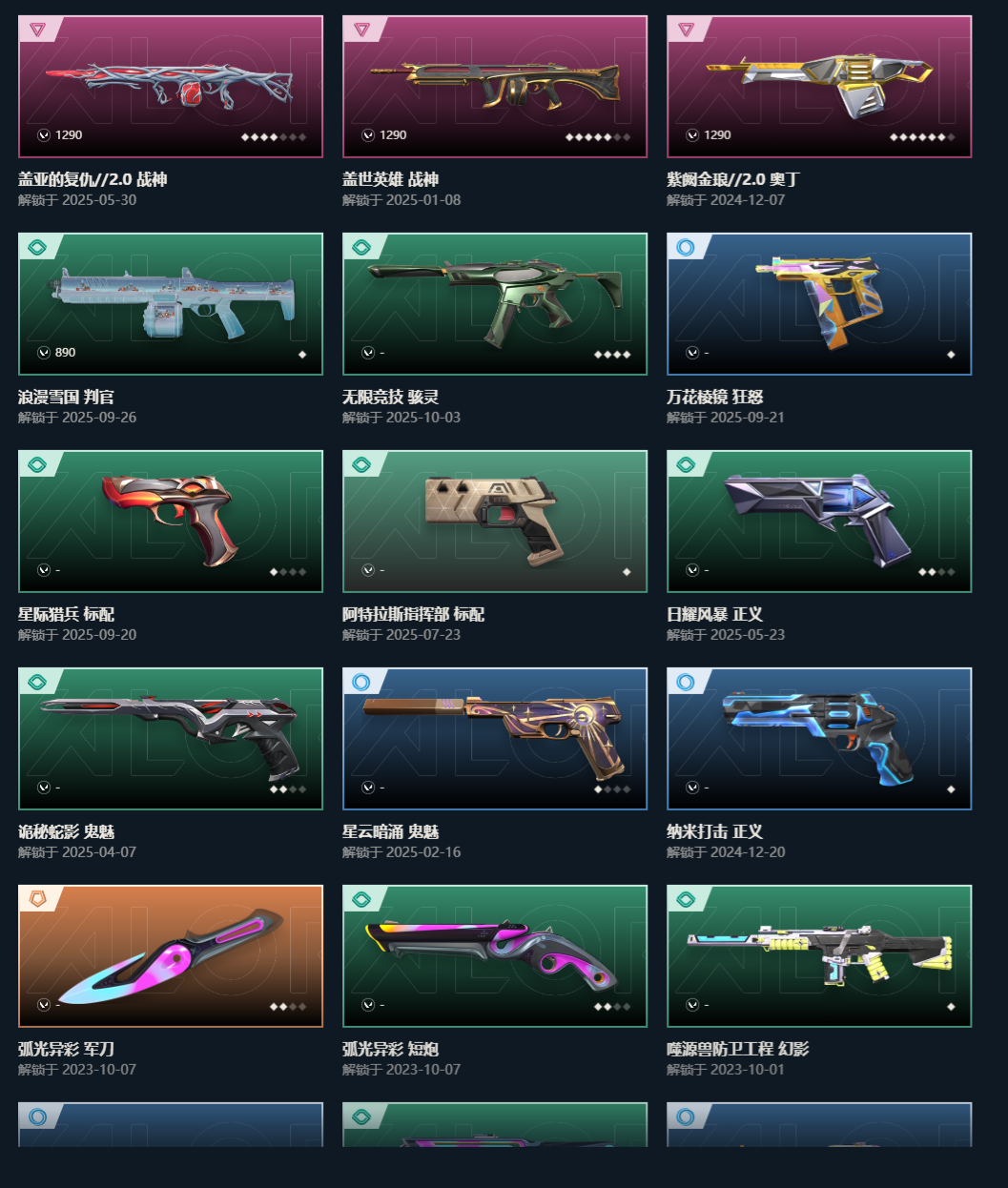
Task: Open the 无限竞技 骇灵 skin card
Action: pos(495,304)
